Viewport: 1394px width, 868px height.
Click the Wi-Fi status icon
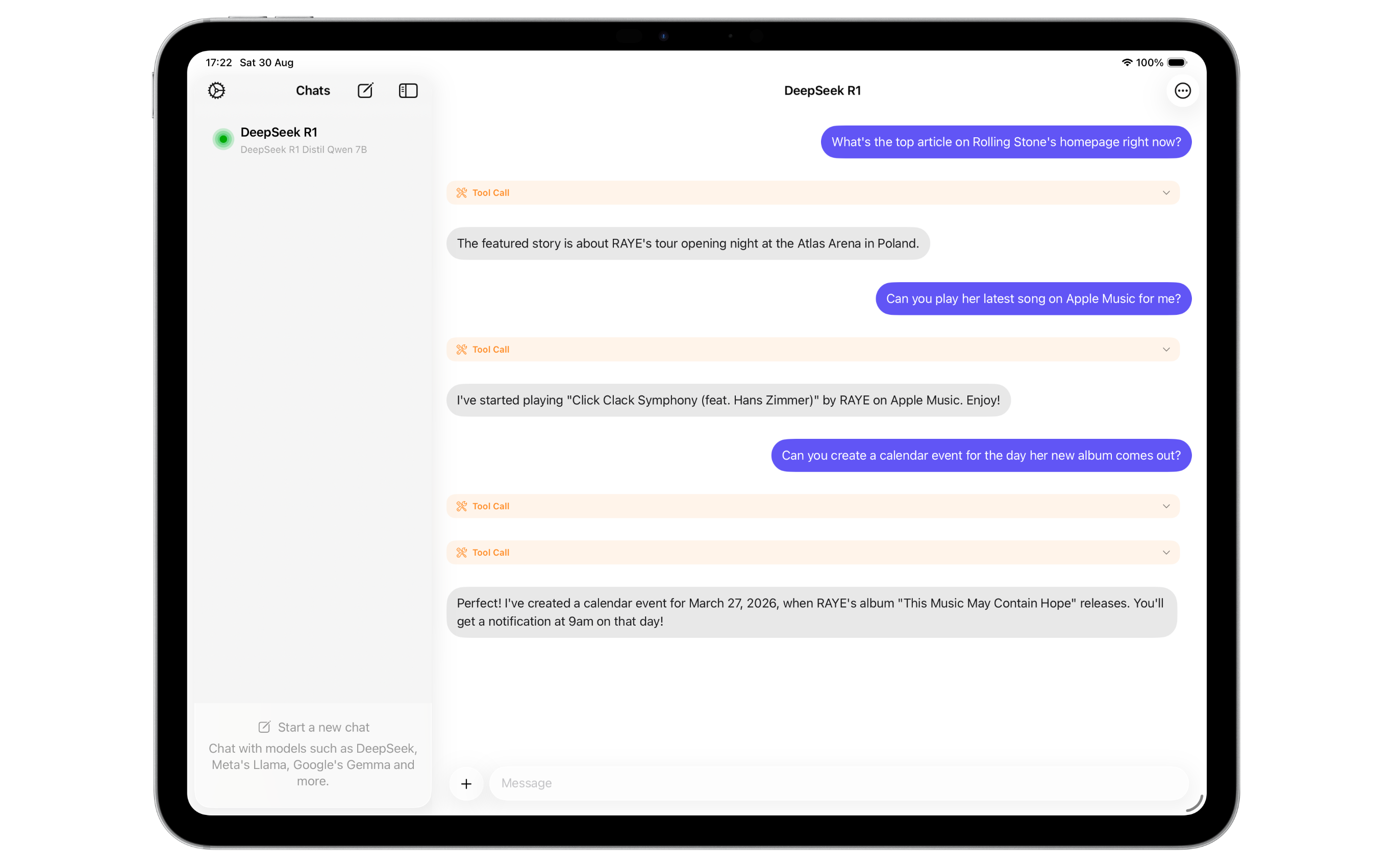tap(1127, 63)
